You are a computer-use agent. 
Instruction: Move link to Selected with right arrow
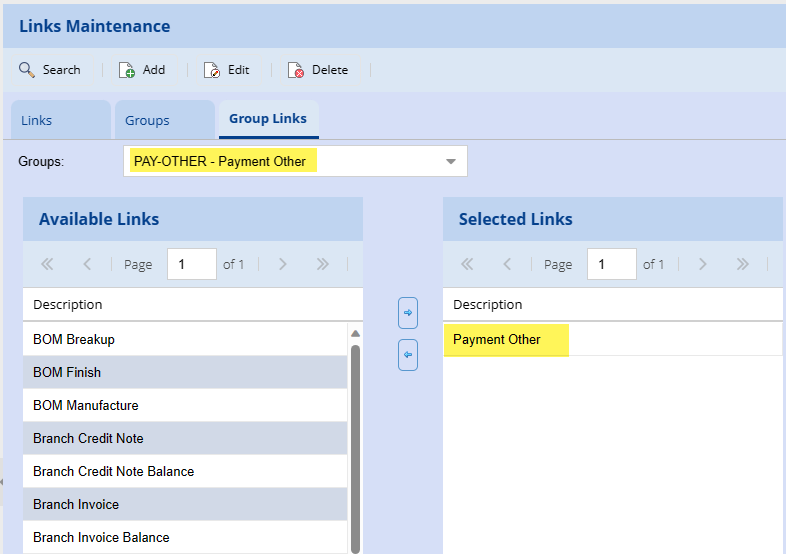coord(408,313)
